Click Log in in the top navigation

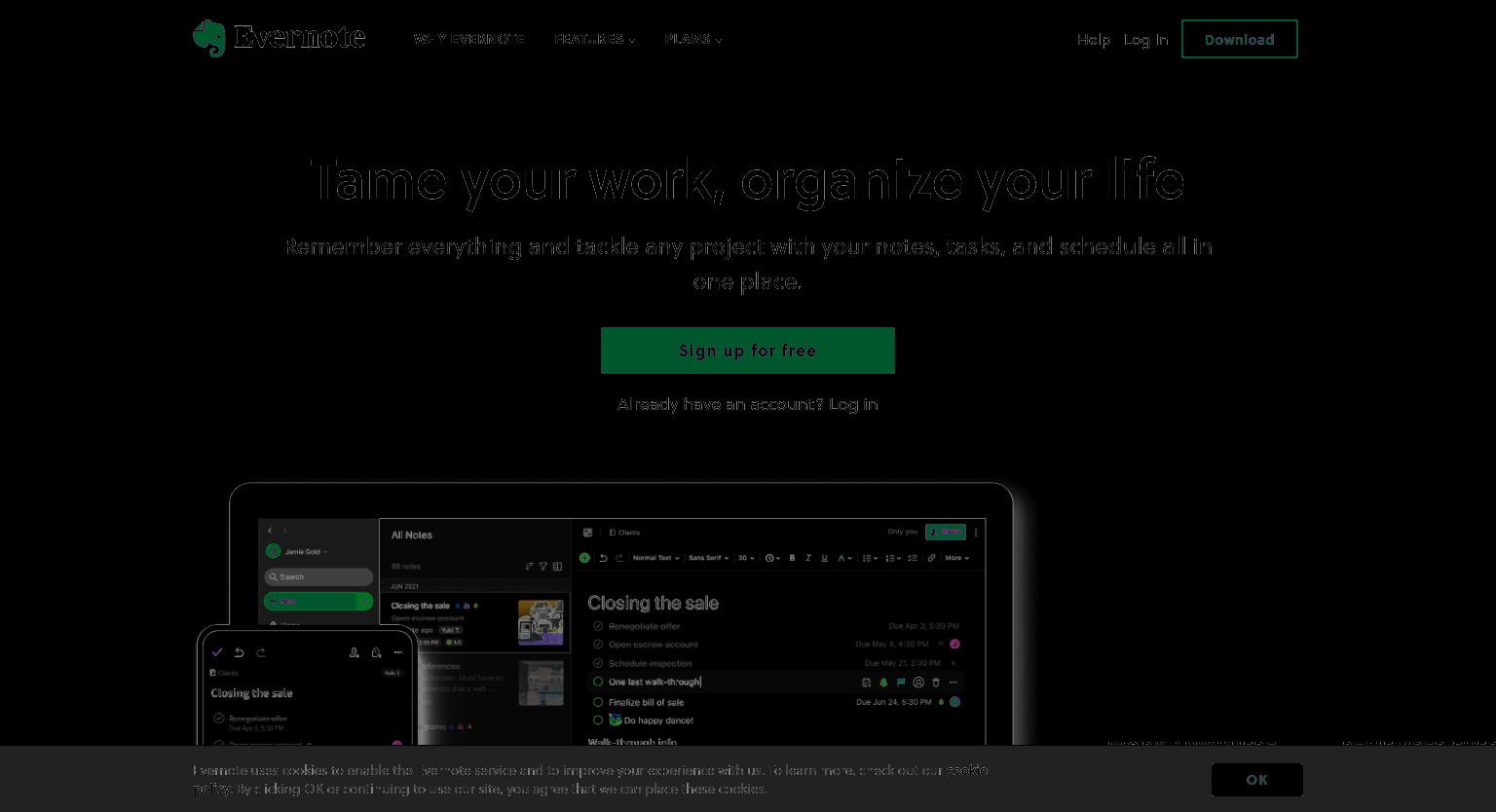(1145, 39)
